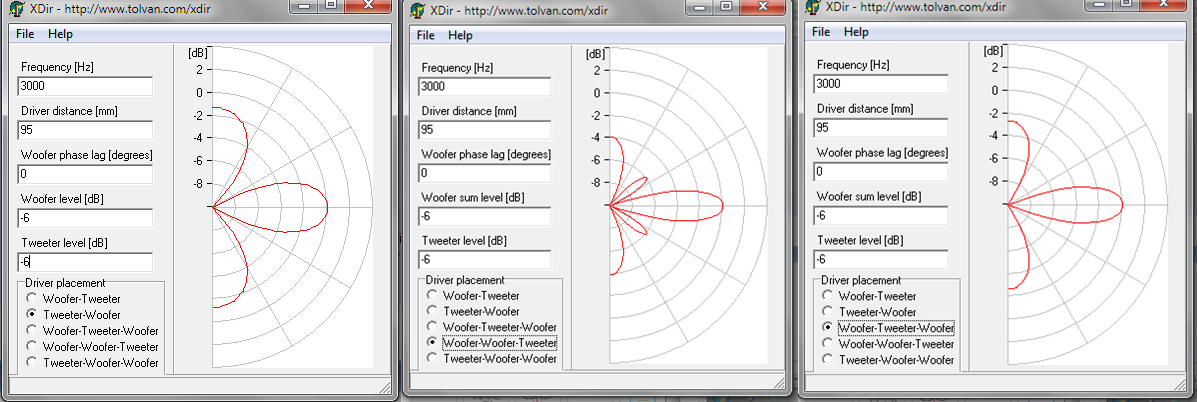Click "Tweeter level [dB]" label in middle window
The height and width of the screenshot is (402, 1197).
(x=463, y=241)
